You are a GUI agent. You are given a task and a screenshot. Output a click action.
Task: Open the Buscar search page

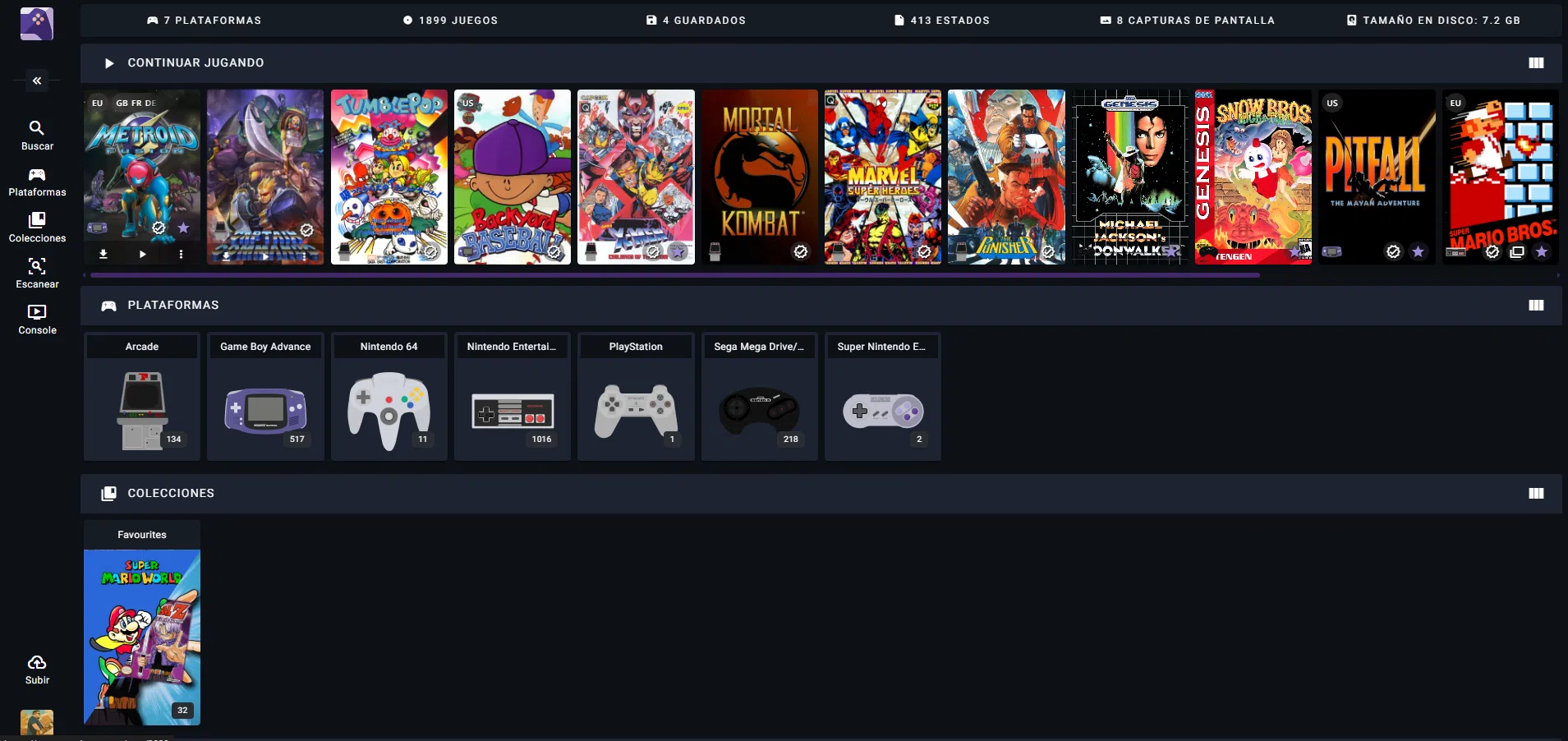37,135
